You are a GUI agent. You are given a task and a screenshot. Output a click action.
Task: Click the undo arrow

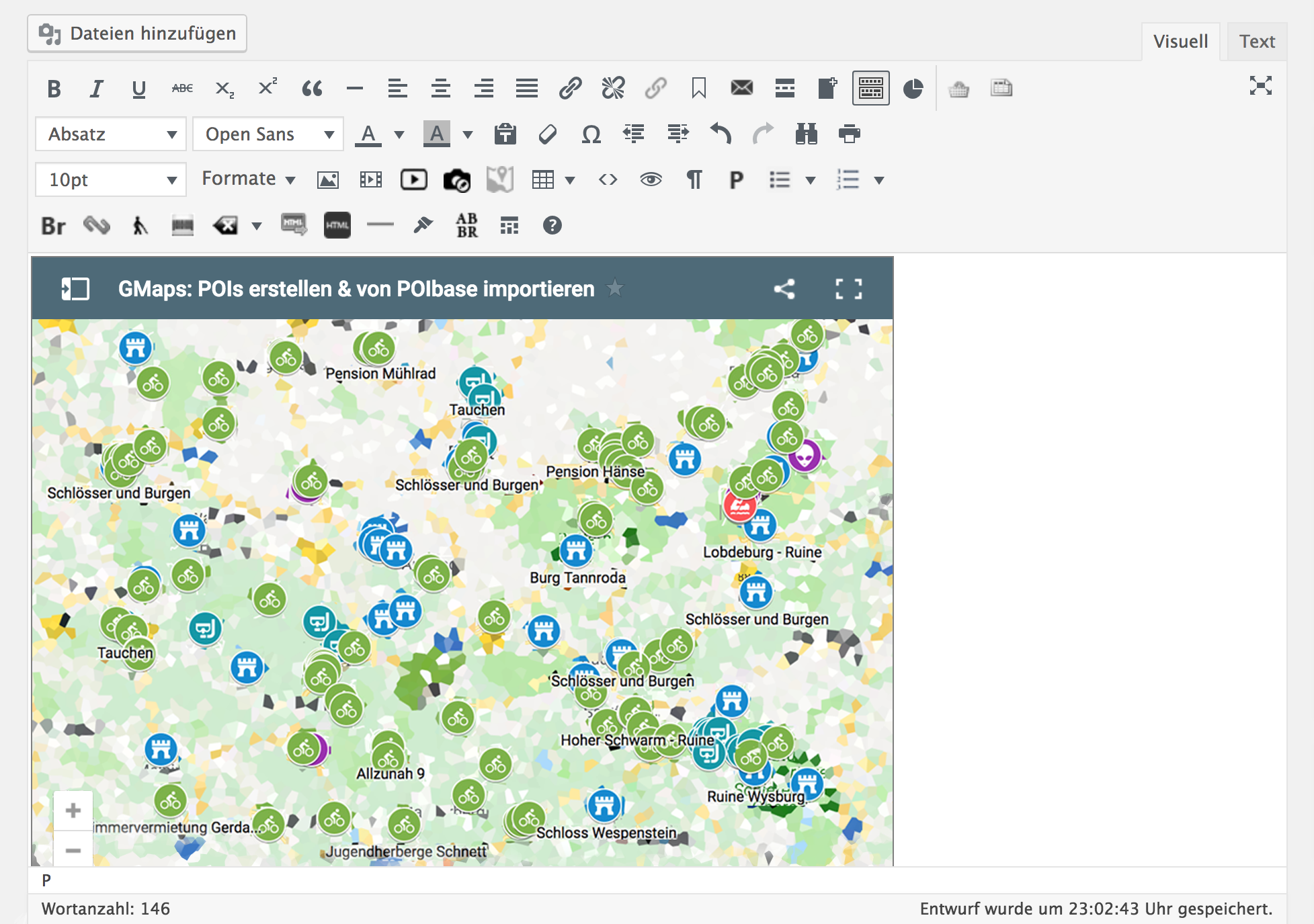click(x=721, y=134)
